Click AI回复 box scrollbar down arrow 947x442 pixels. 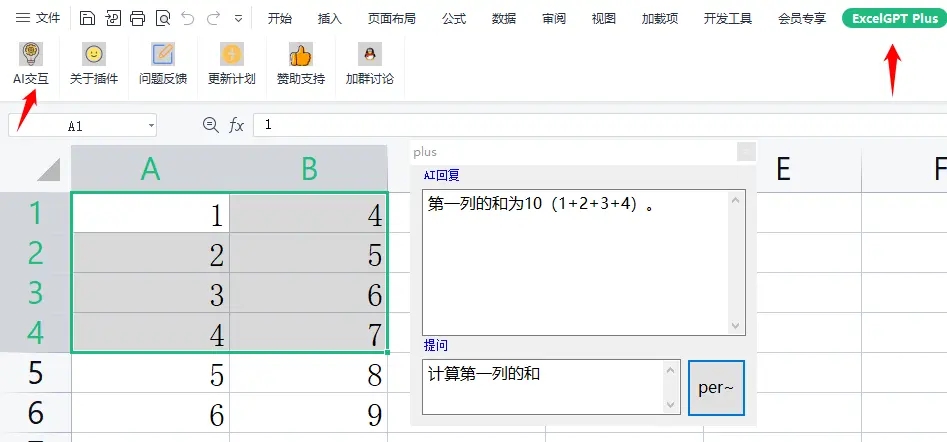click(x=737, y=326)
